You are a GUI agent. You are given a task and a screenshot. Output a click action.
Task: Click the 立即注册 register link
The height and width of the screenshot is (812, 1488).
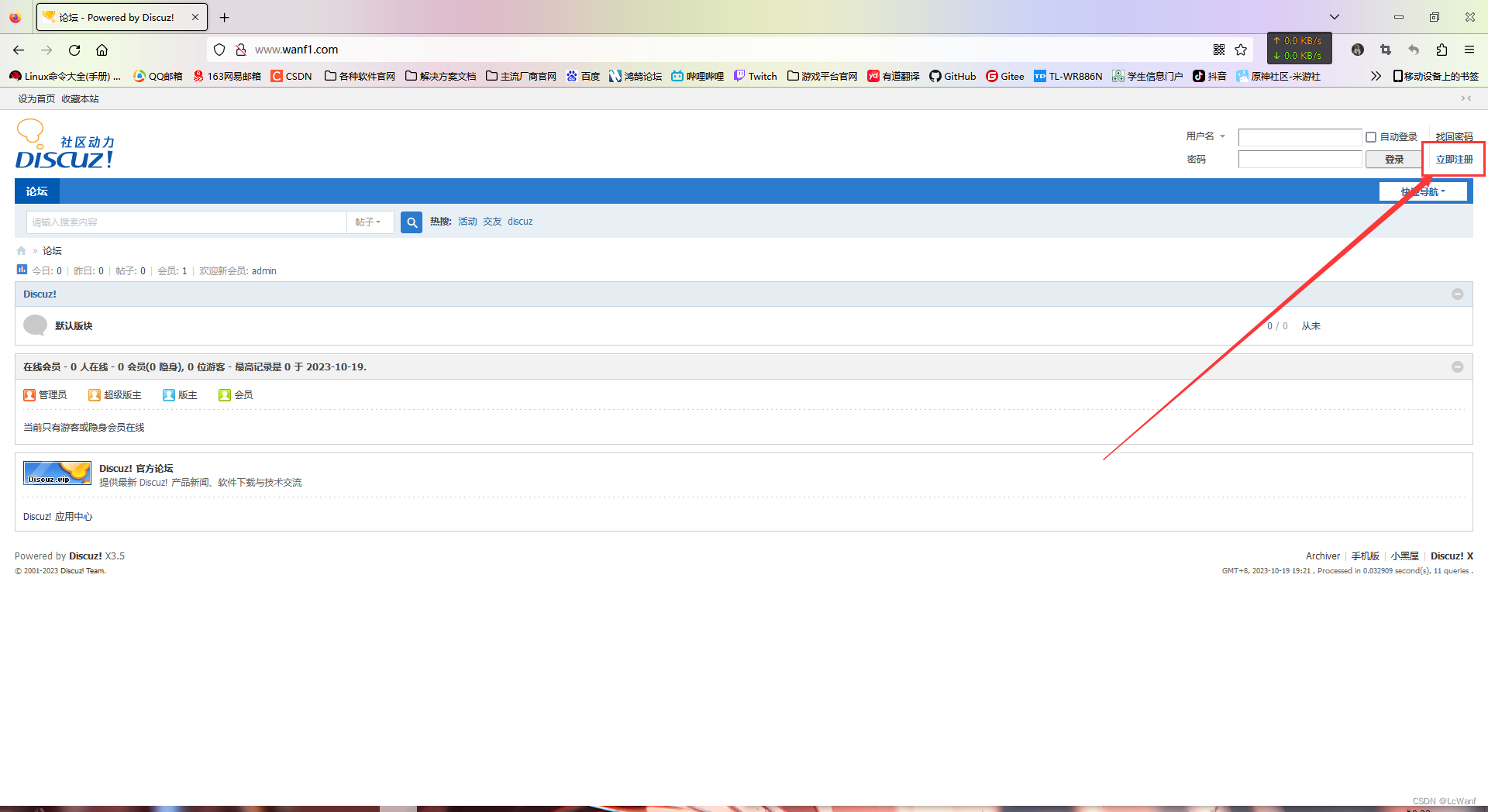point(1455,160)
